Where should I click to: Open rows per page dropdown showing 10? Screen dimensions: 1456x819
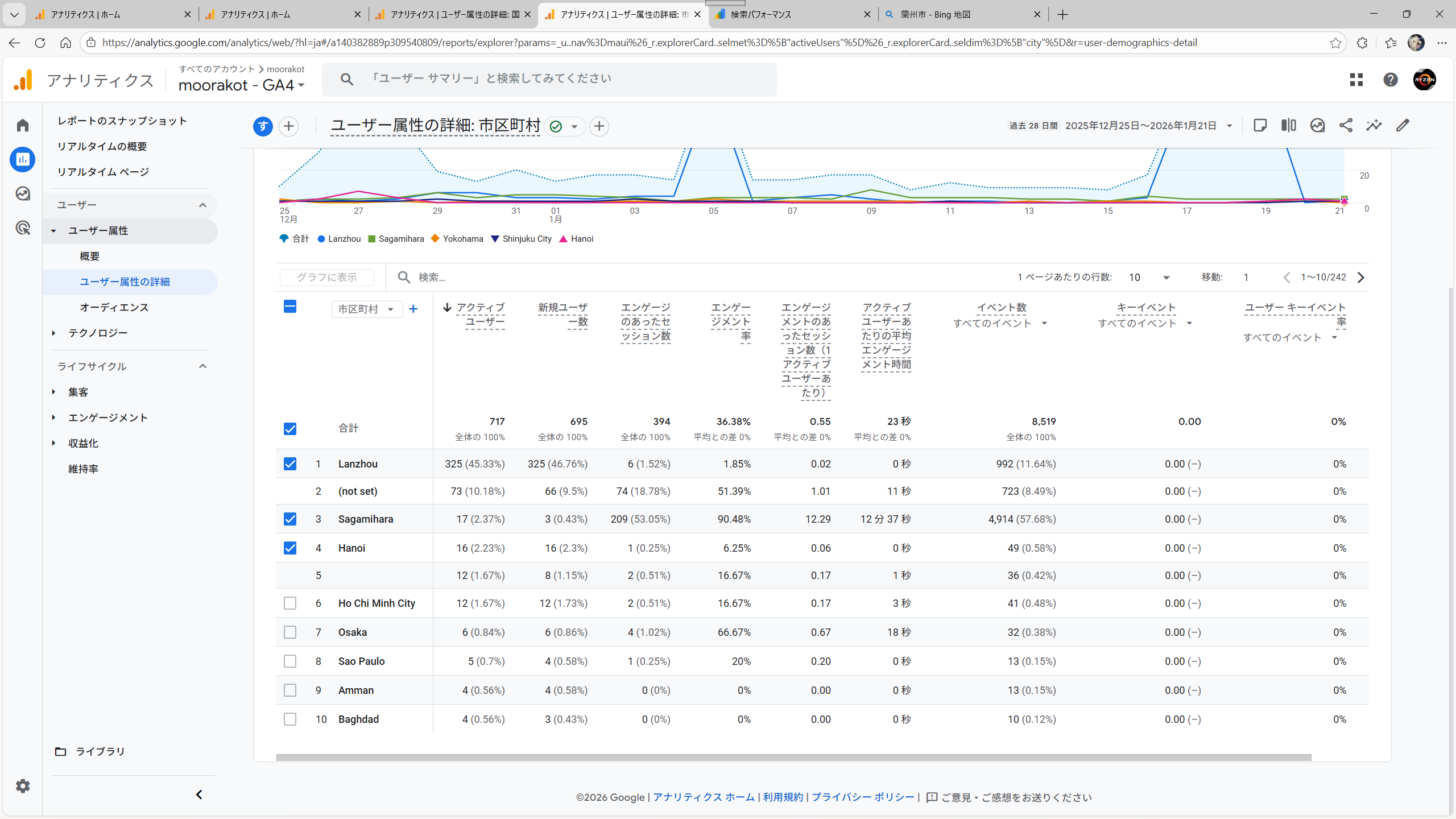click(x=1149, y=278)
